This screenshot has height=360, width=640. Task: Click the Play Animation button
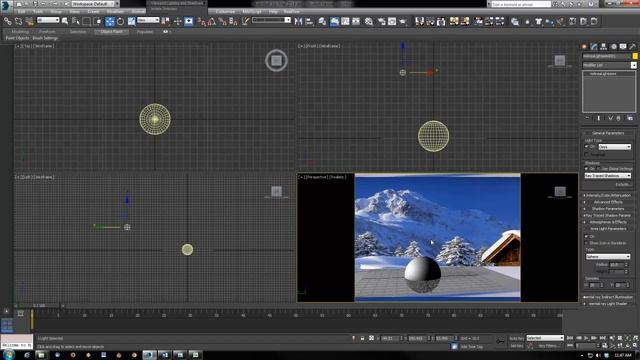click(x=586, y=338)
